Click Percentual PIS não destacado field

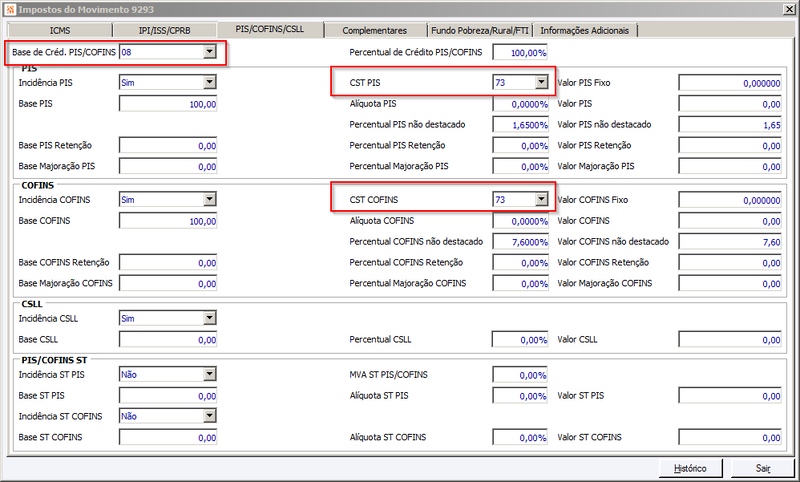coord(520,124)
